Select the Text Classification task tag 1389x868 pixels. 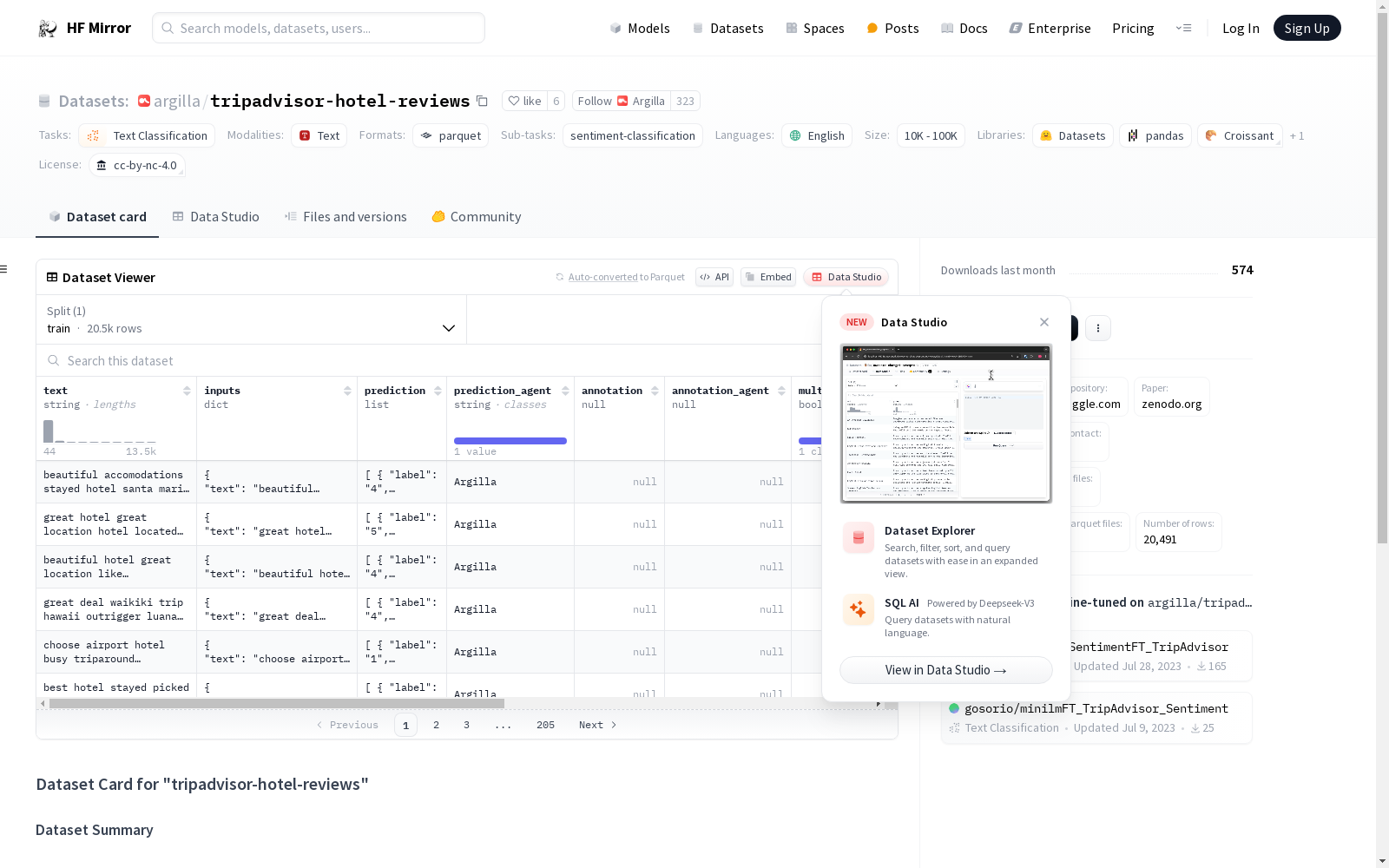tap(147, 136)
